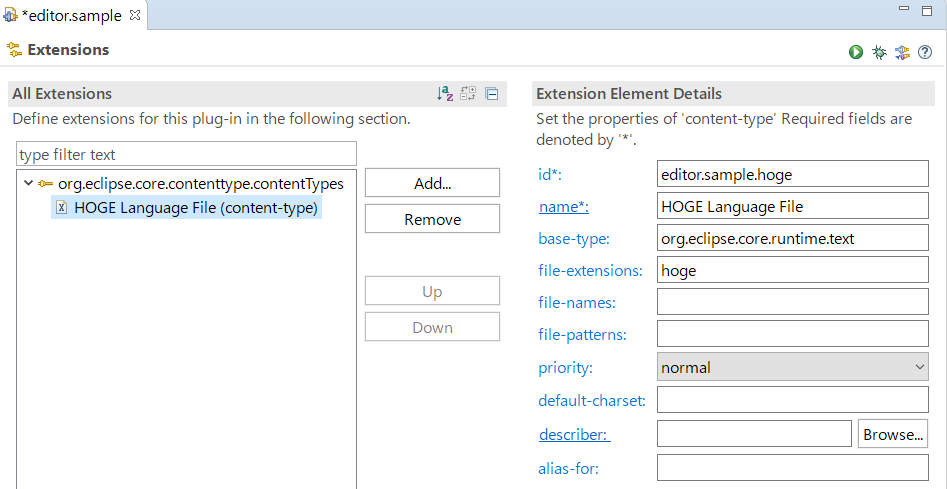The height and width of the screenshot is (489, 947).
Task: Sort extensions alphabetically
Action: (445, 94)
